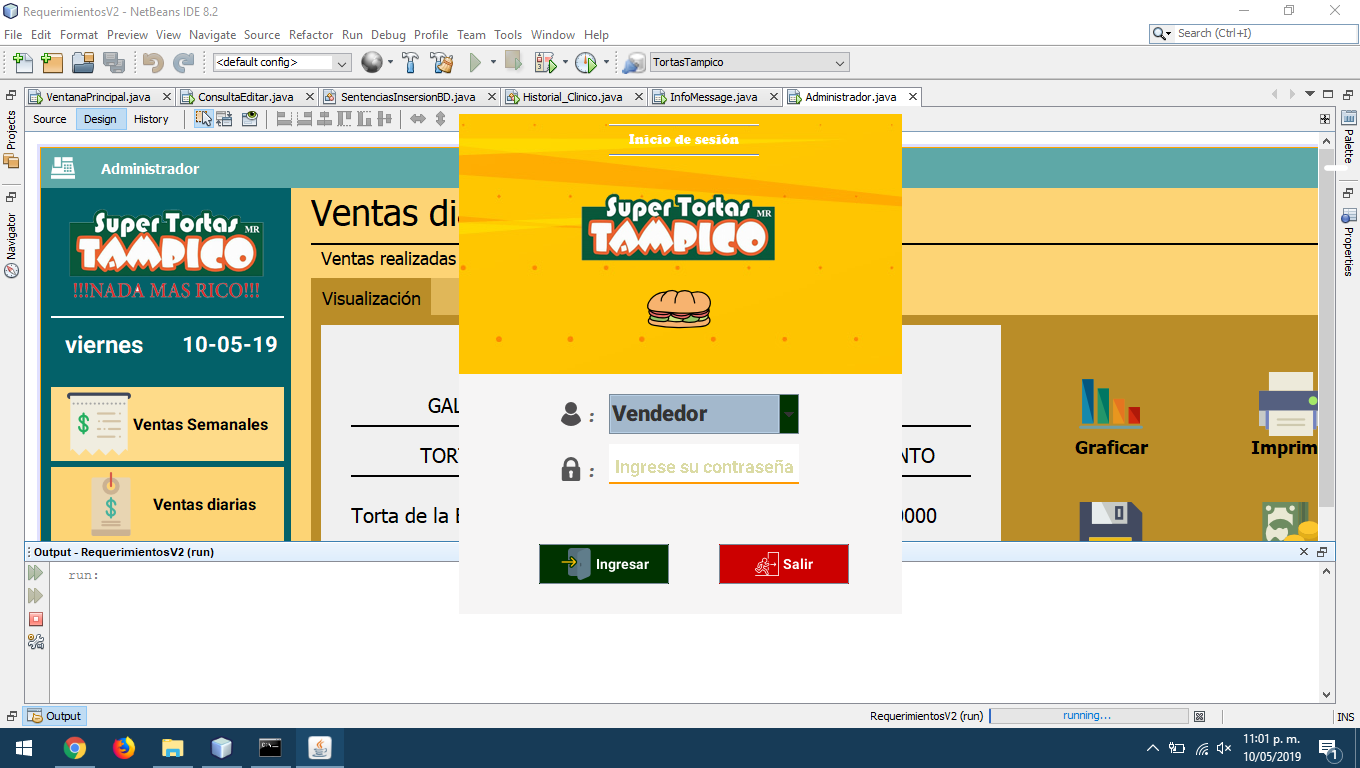Open Output panel settings wrench icon
The height and width of the screenshot is (768, 1360).
coord(36,642)
